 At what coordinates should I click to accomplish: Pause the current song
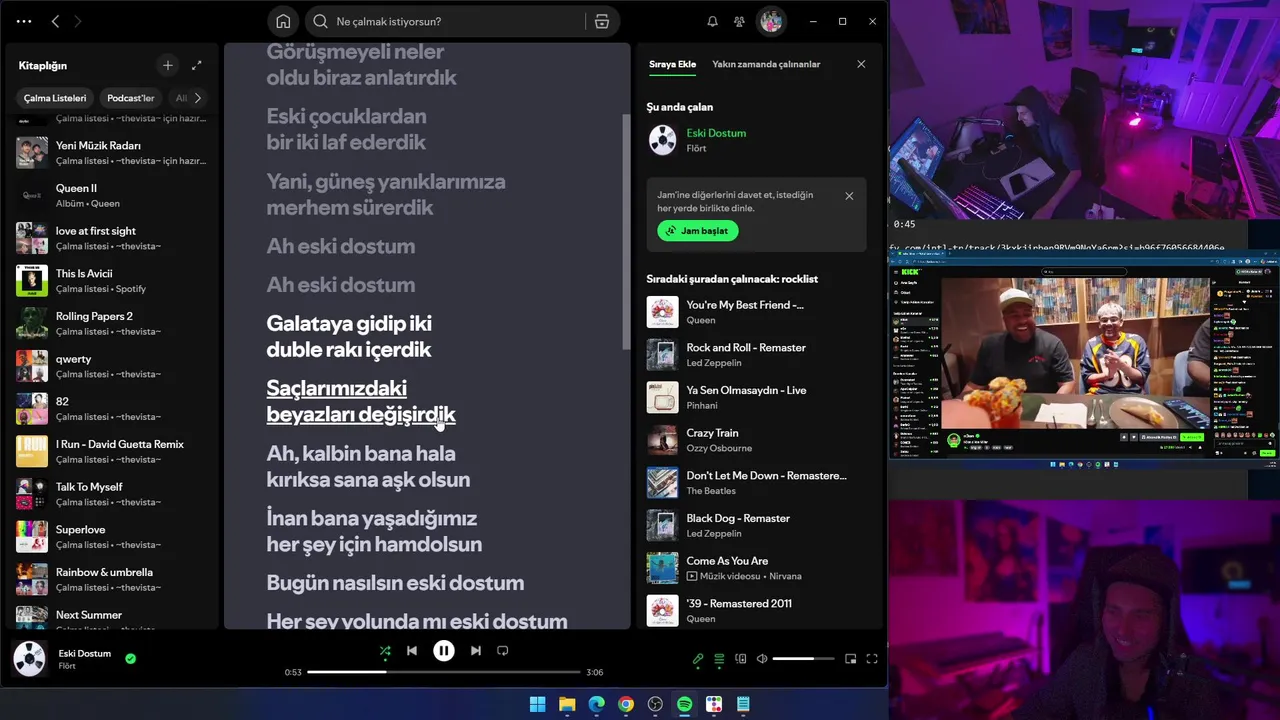pos(444,651)
